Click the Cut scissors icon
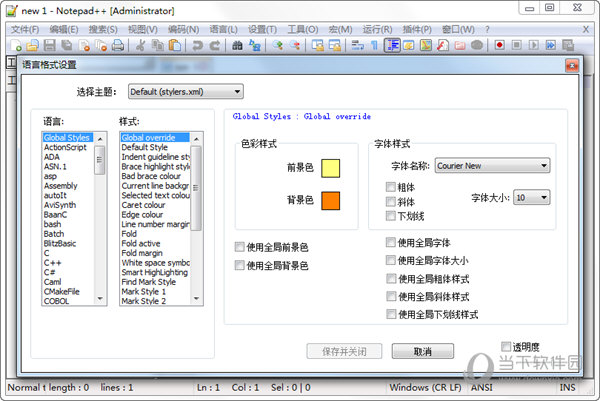Screen dimensions: 600x401 (x=140, y=46)
